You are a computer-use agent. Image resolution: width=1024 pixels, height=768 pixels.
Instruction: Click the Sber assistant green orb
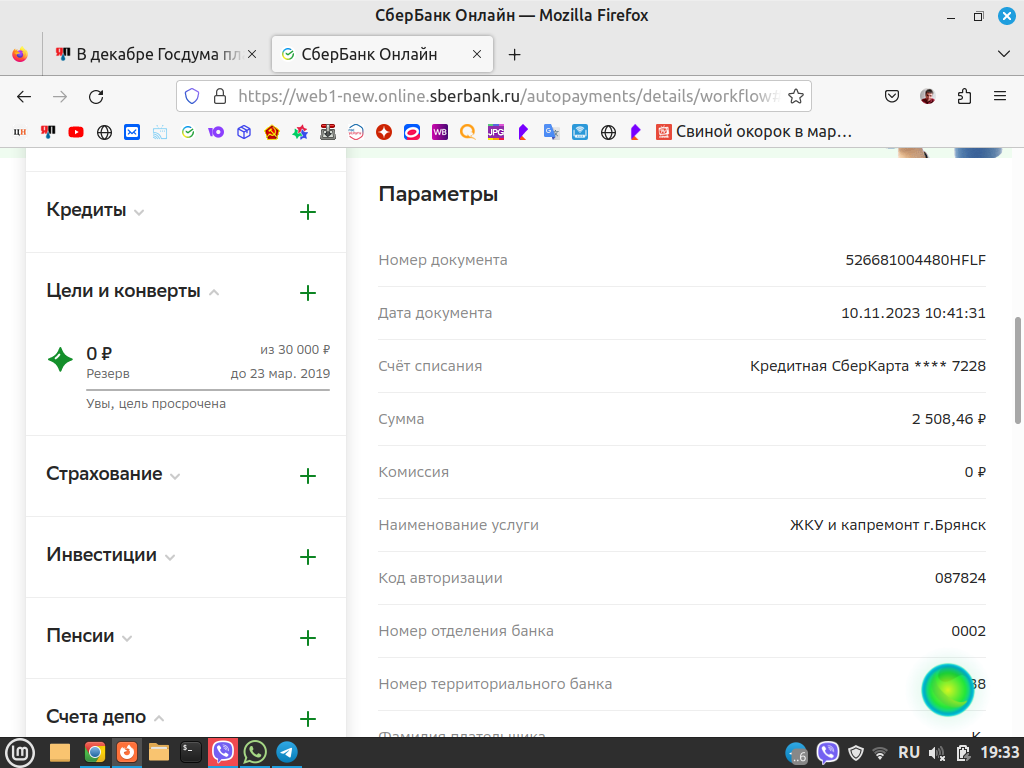947,690
